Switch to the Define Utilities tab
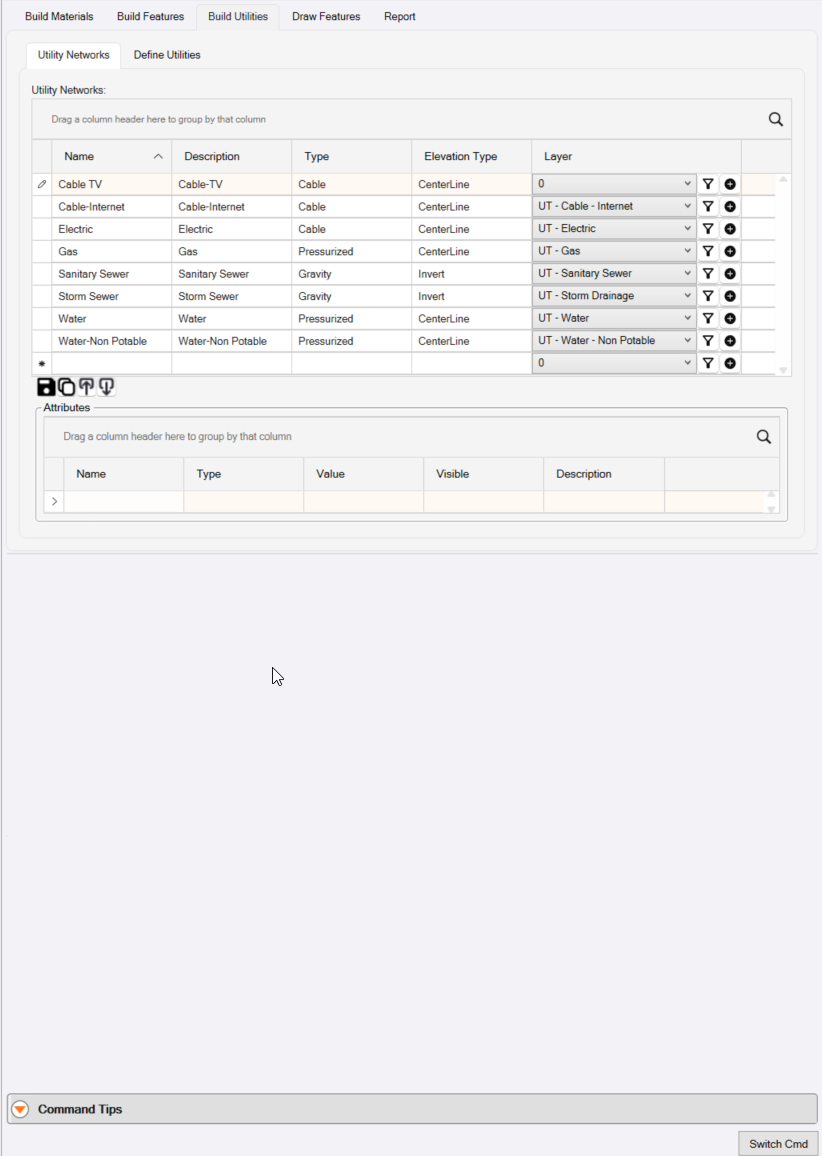 click(167, 55)
